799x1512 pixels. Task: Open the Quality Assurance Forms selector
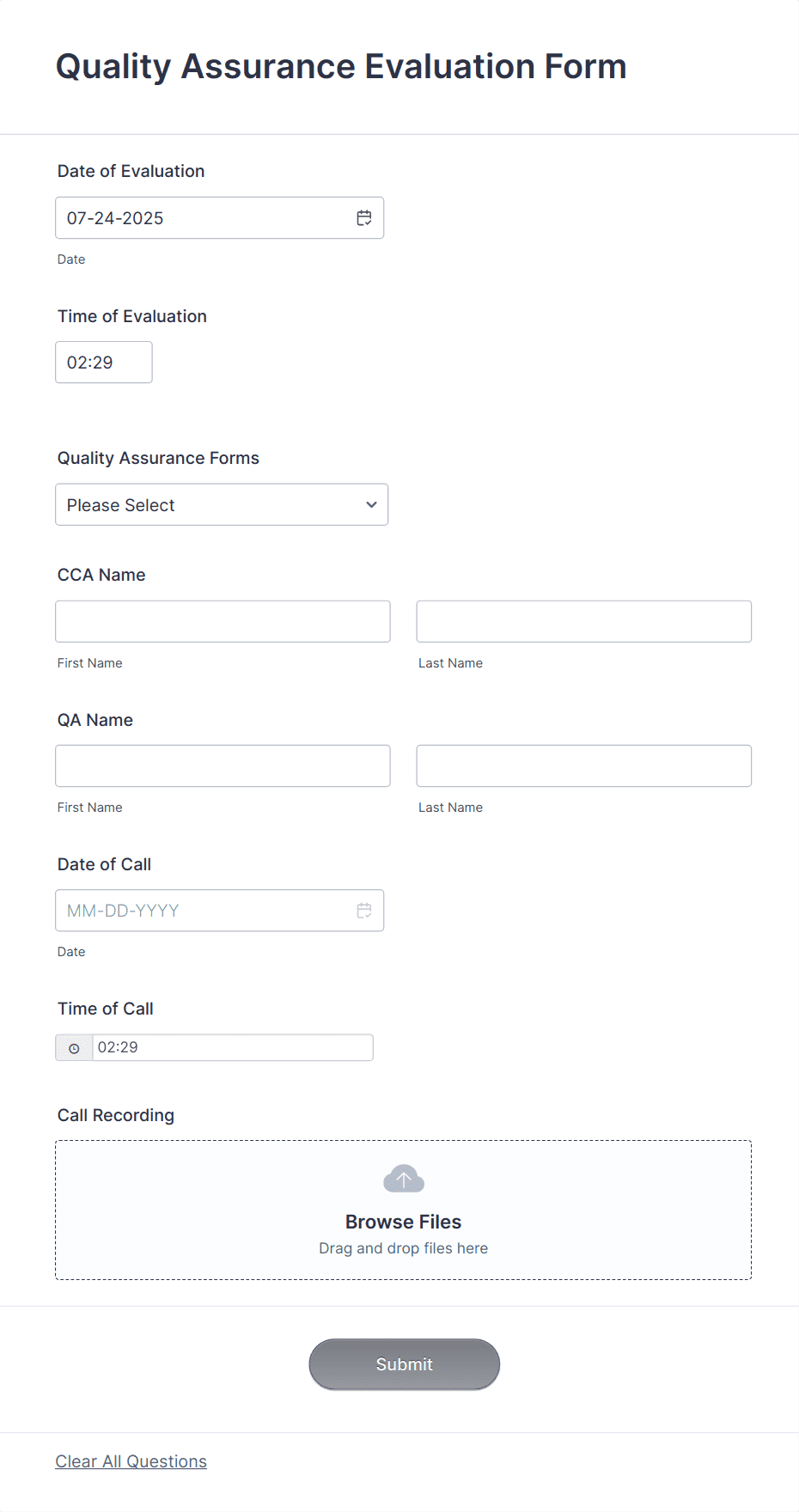click(222, 504)
